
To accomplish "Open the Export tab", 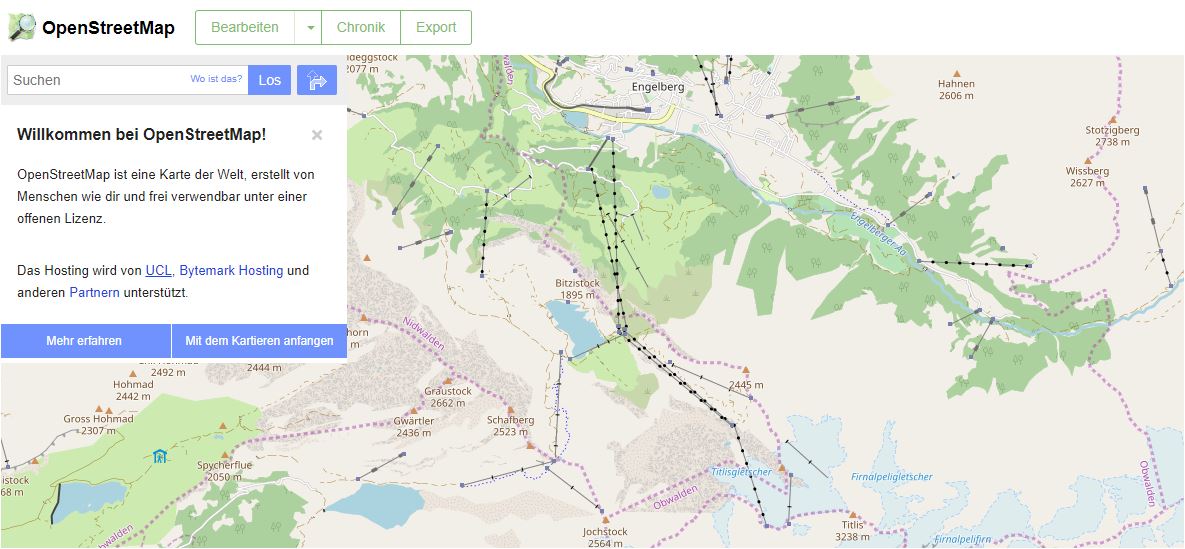I will tap(436, 27).
